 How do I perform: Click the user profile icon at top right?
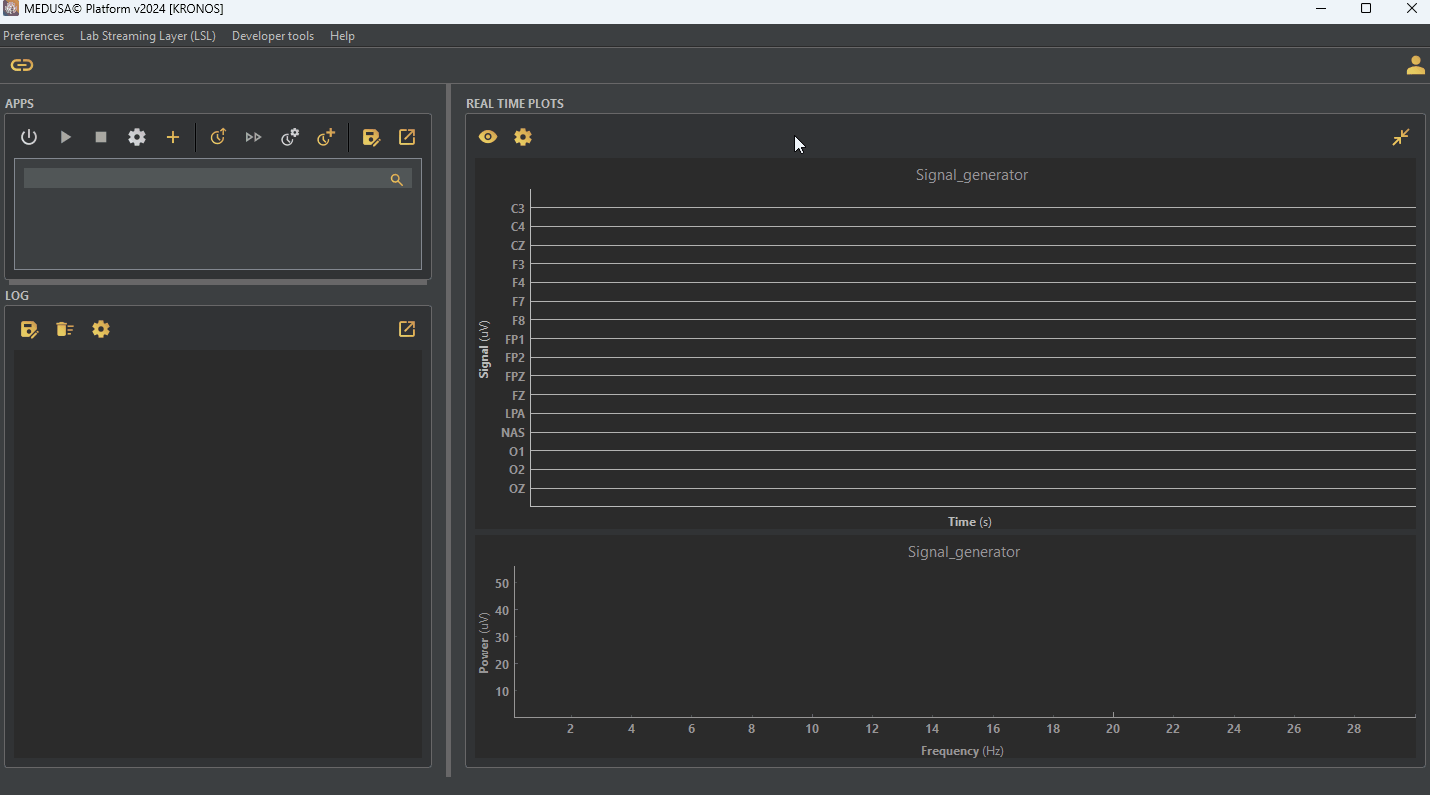coord(1415,66)
